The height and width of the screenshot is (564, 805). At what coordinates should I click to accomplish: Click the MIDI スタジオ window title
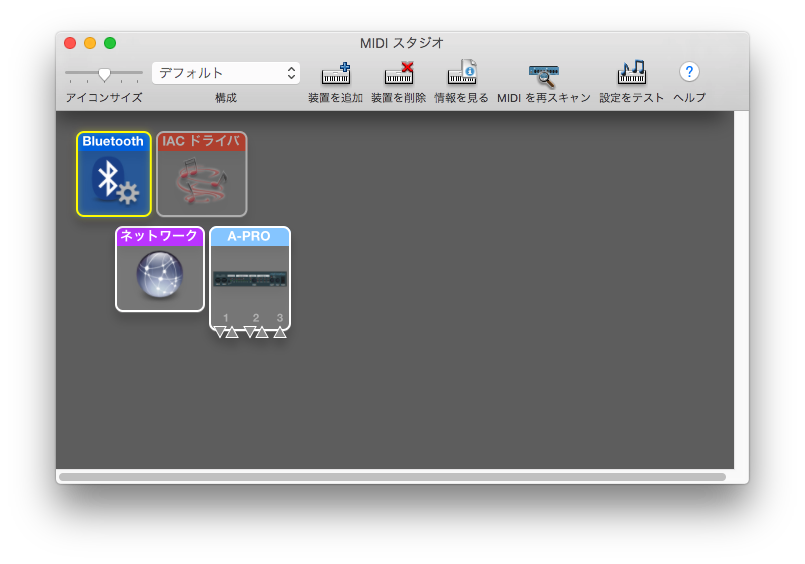point(401,43)
